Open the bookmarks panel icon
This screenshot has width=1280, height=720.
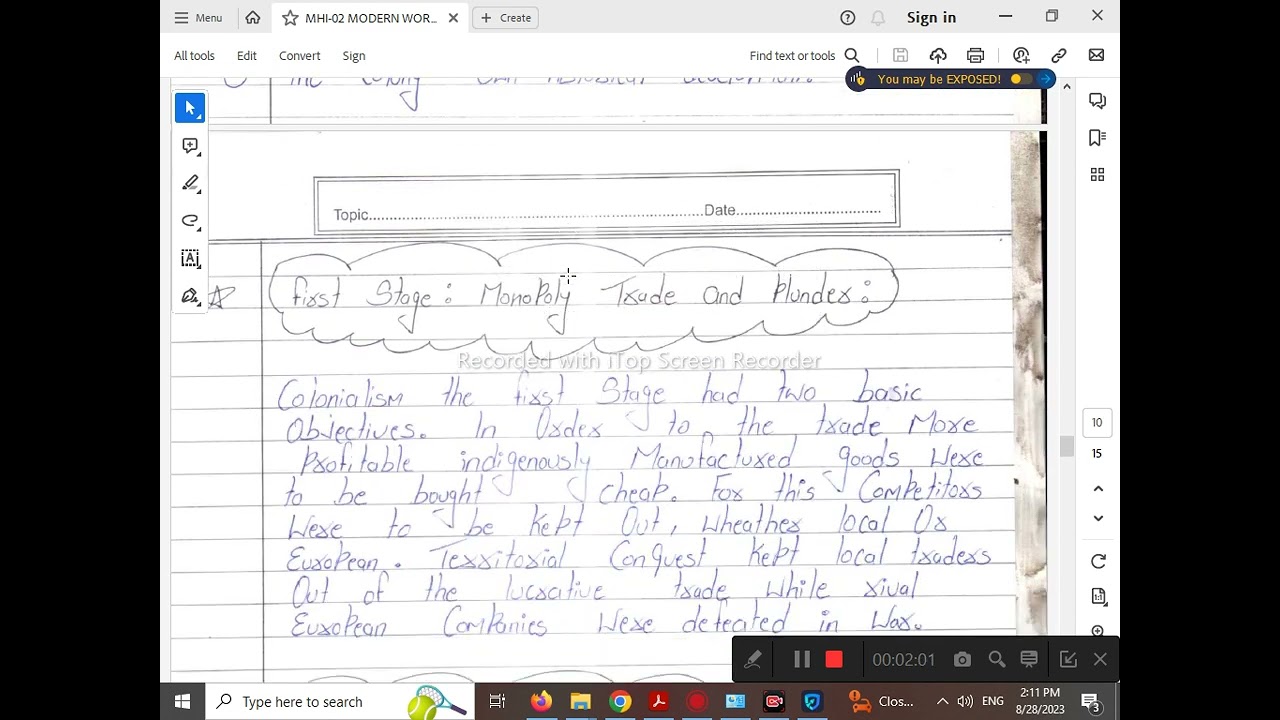[x=1097, y=138]
